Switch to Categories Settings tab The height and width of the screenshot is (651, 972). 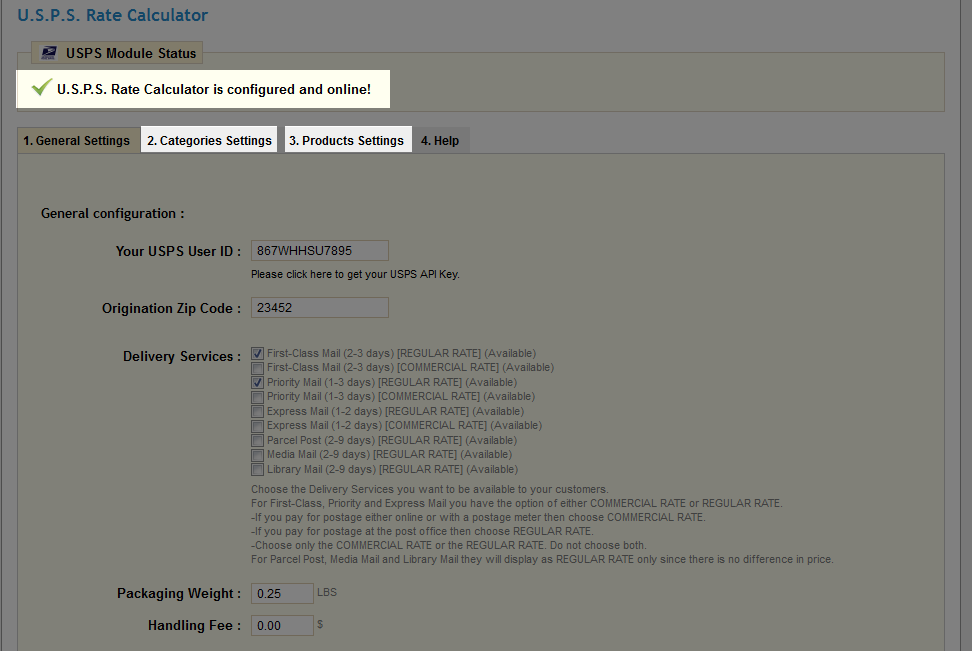point(209,141)
